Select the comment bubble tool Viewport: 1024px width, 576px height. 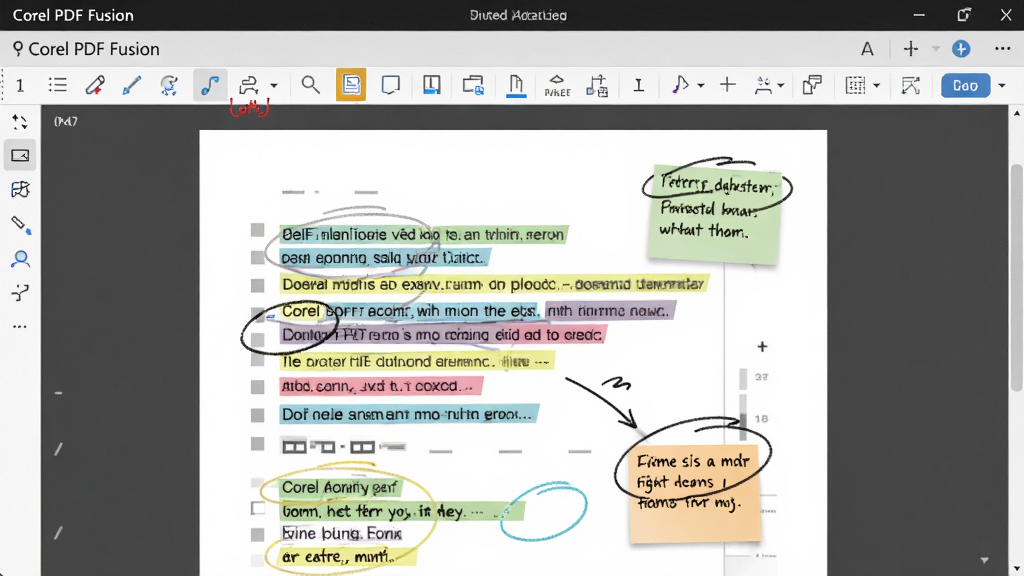coord(391,85)
